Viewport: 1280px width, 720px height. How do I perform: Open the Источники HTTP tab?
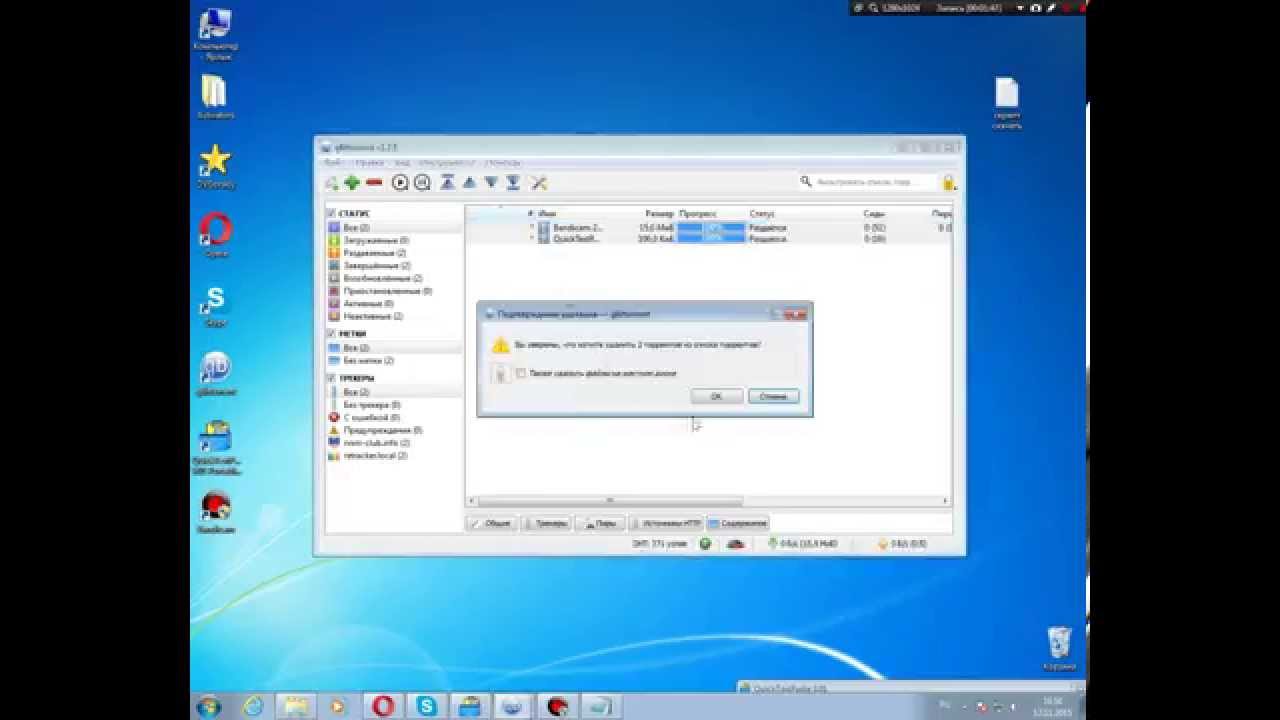(x=665, y=523)
